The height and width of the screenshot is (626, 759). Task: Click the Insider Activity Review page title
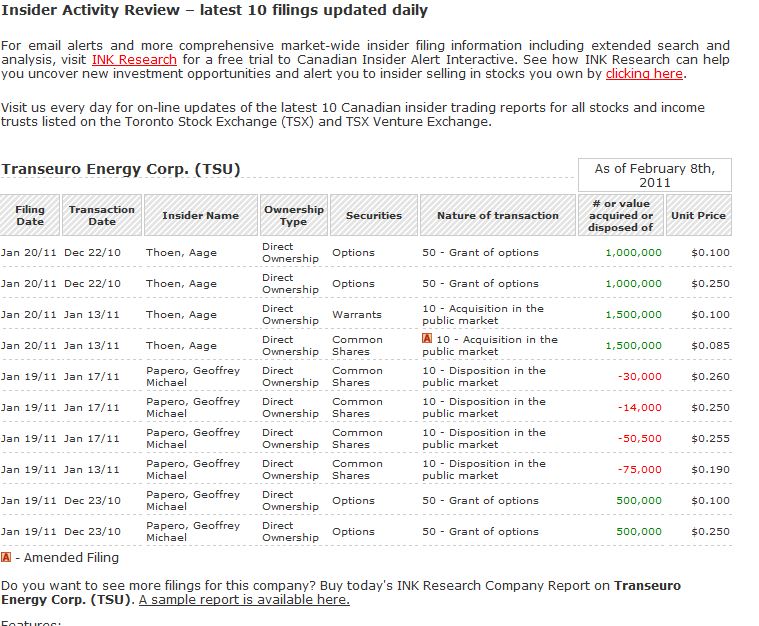214,11
